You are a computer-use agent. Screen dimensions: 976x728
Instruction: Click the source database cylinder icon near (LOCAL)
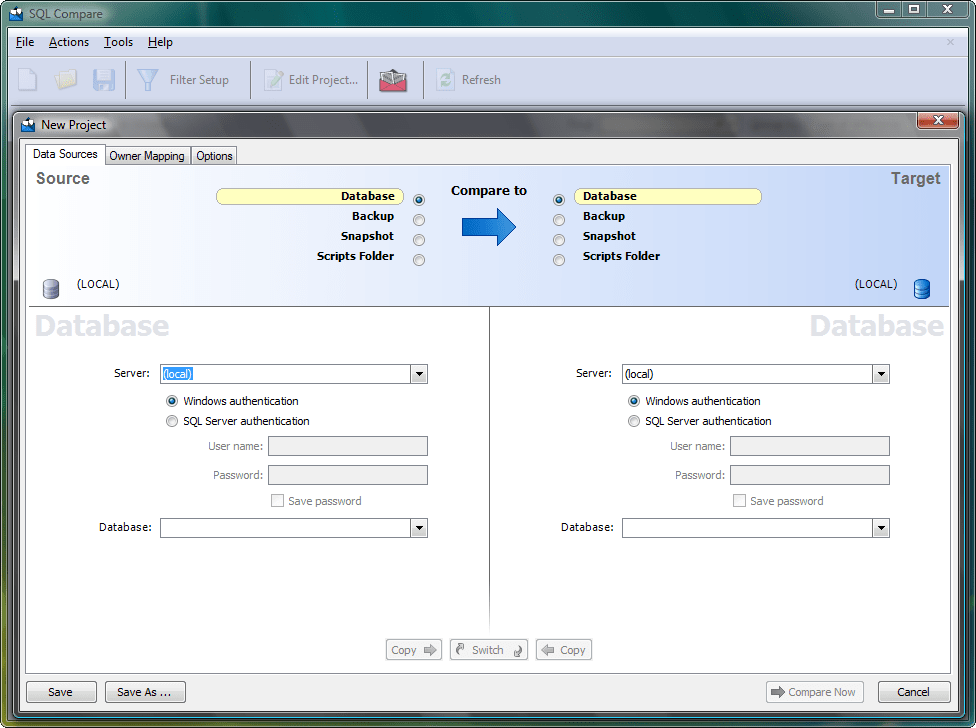pos(50,289)
